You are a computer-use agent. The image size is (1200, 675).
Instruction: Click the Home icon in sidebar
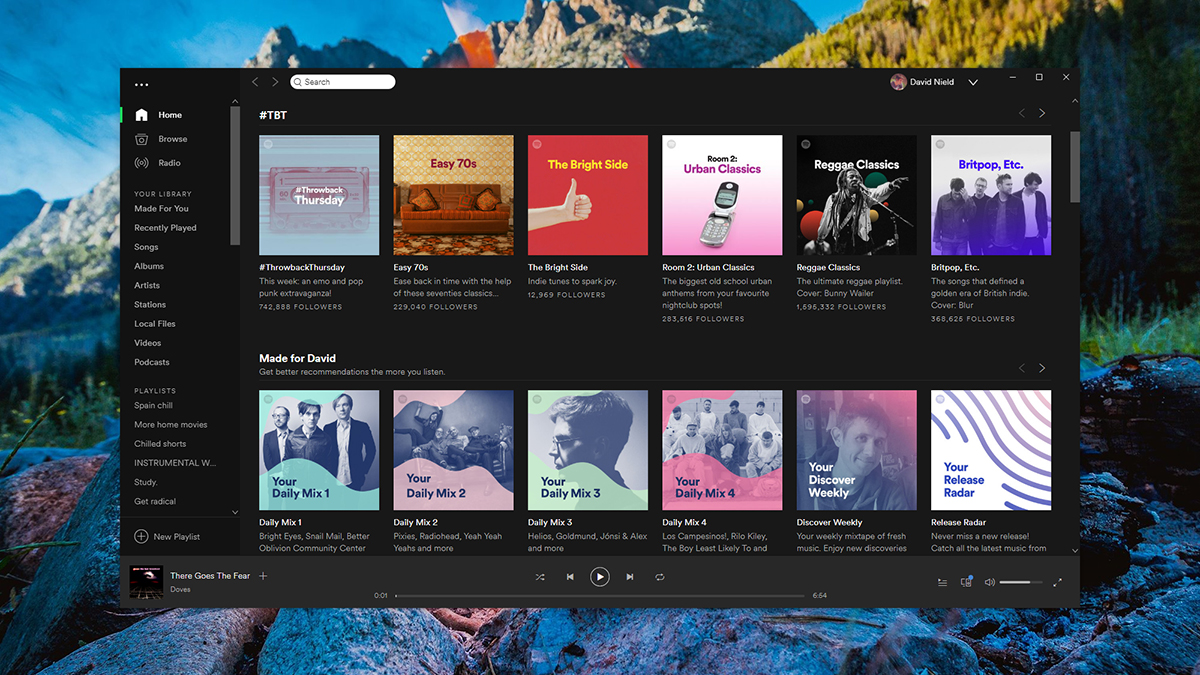[x=142, y=115]
